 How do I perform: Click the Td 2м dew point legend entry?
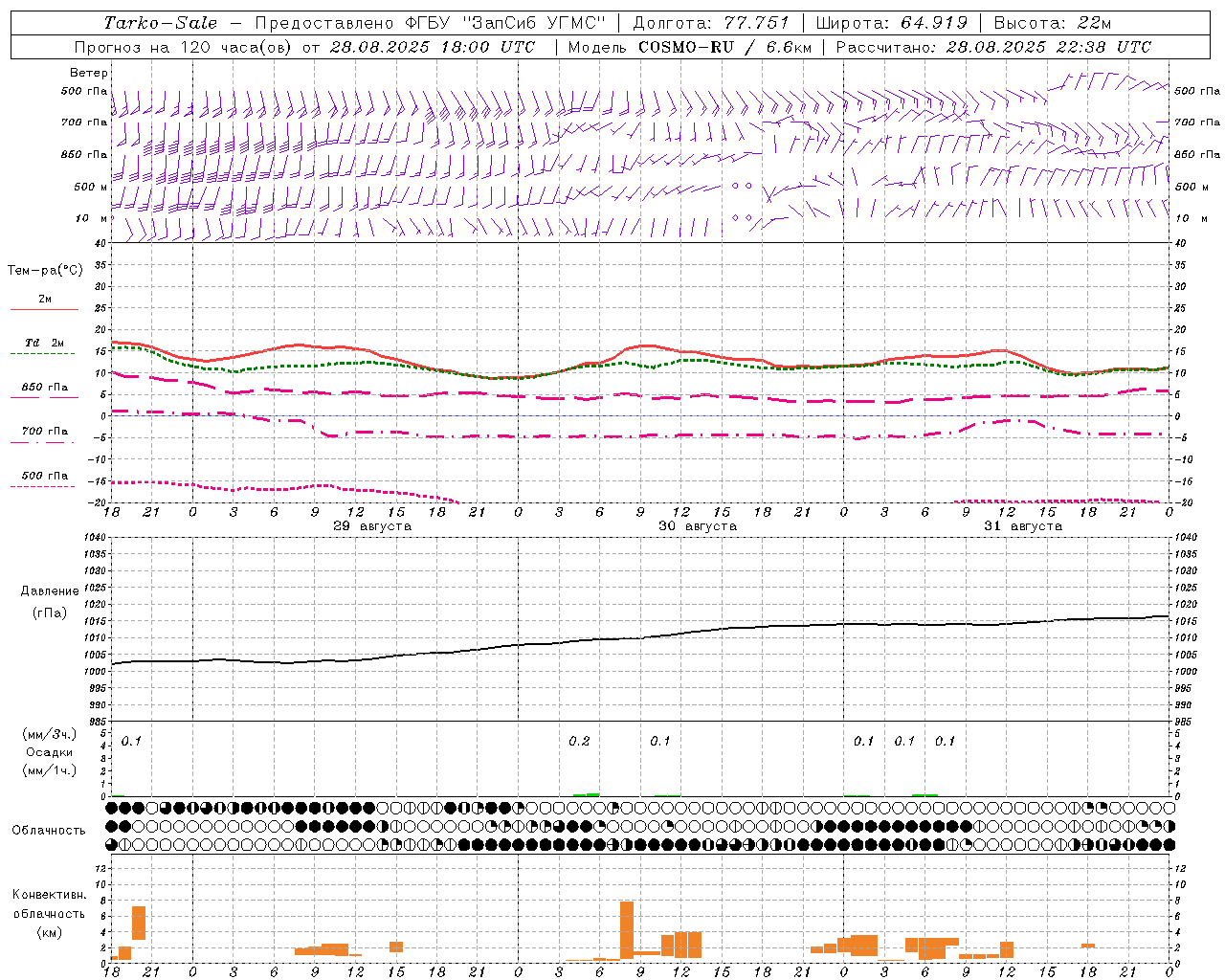pyautogui.click(x=45, y=343)
